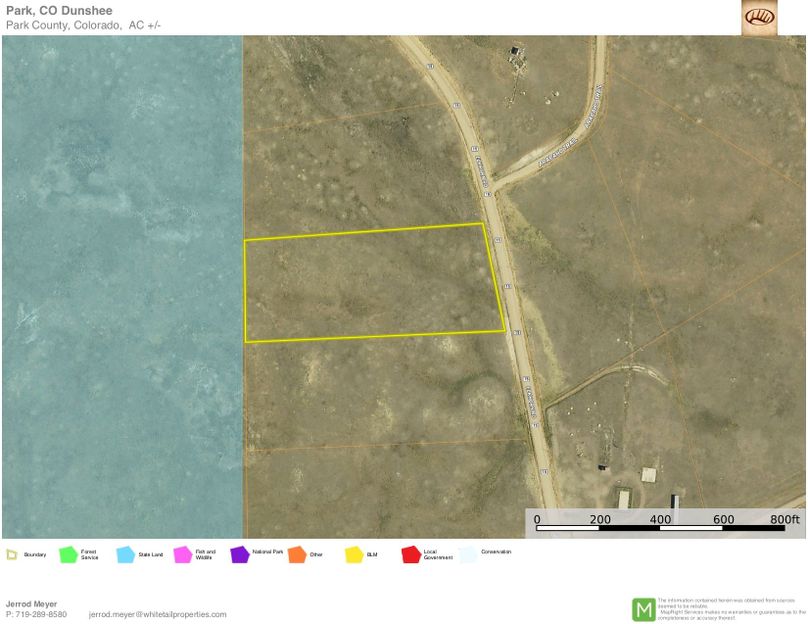Select the orange Other legend swatch
Viewport: 808px width, 624px height.
(297, 554)
